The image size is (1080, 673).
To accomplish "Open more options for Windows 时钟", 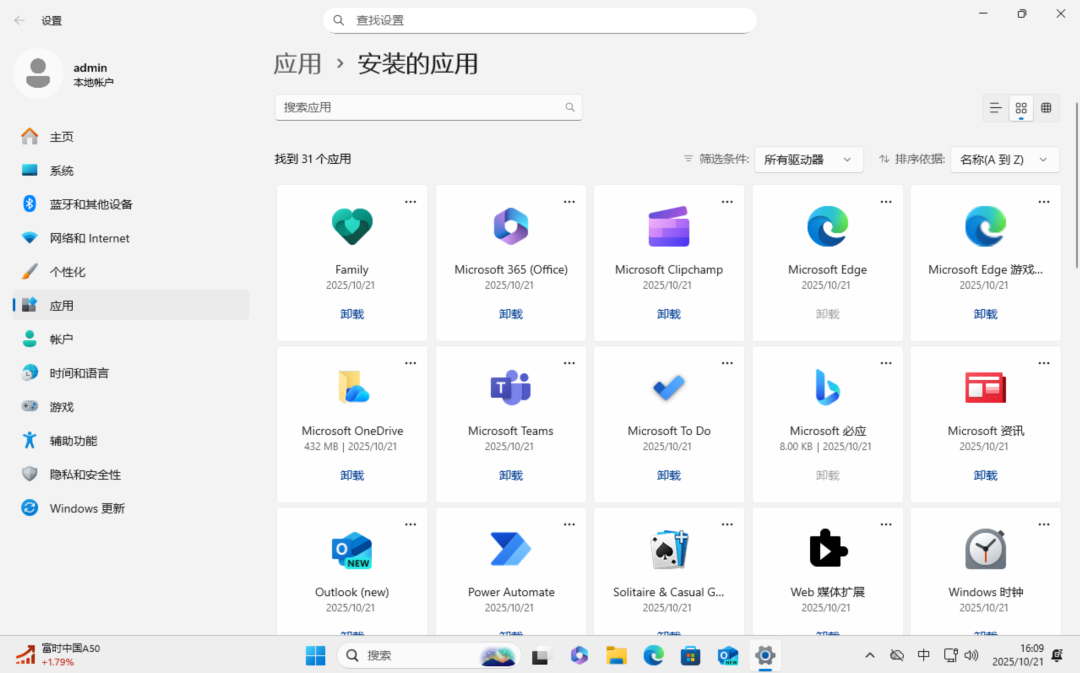I will [1044, 524].
